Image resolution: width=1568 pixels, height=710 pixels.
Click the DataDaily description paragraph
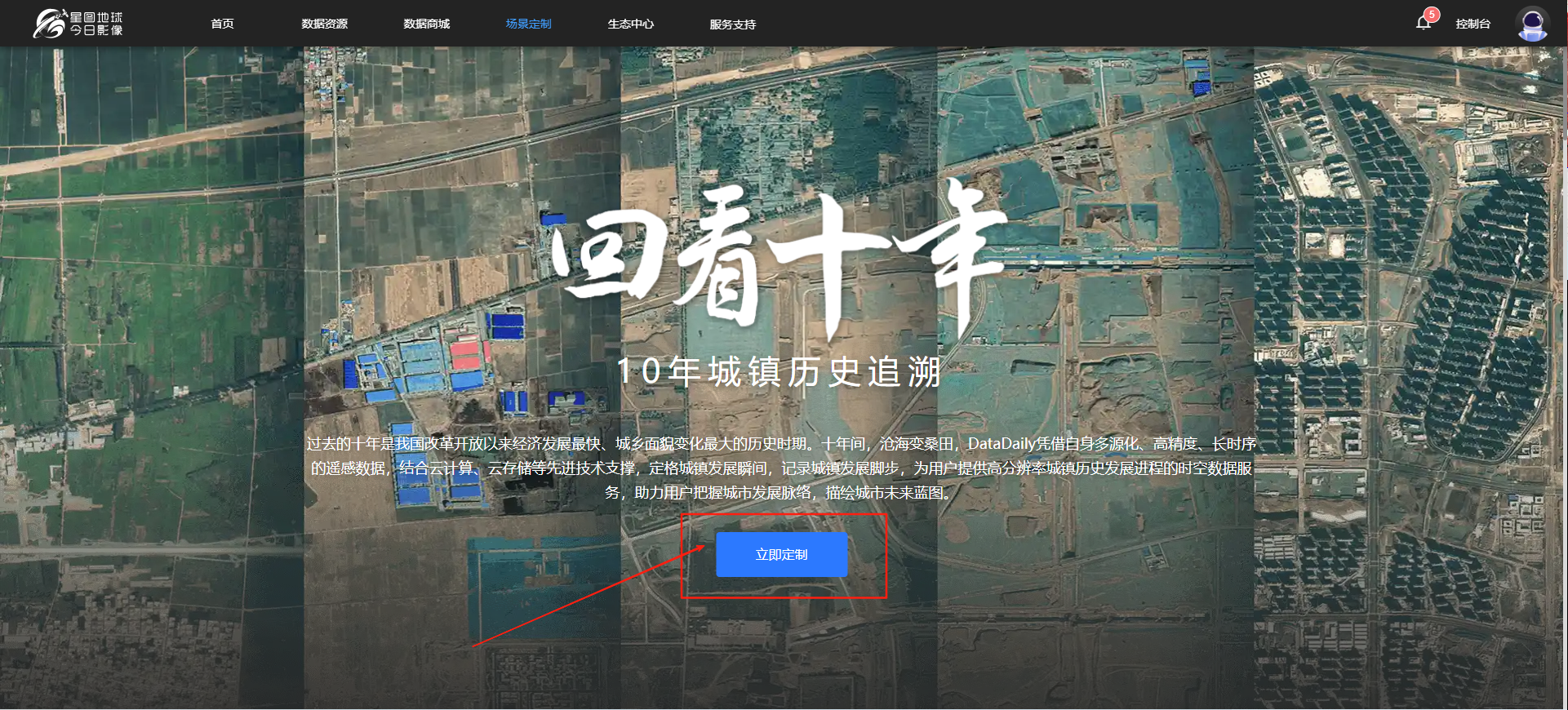[781, 468]
